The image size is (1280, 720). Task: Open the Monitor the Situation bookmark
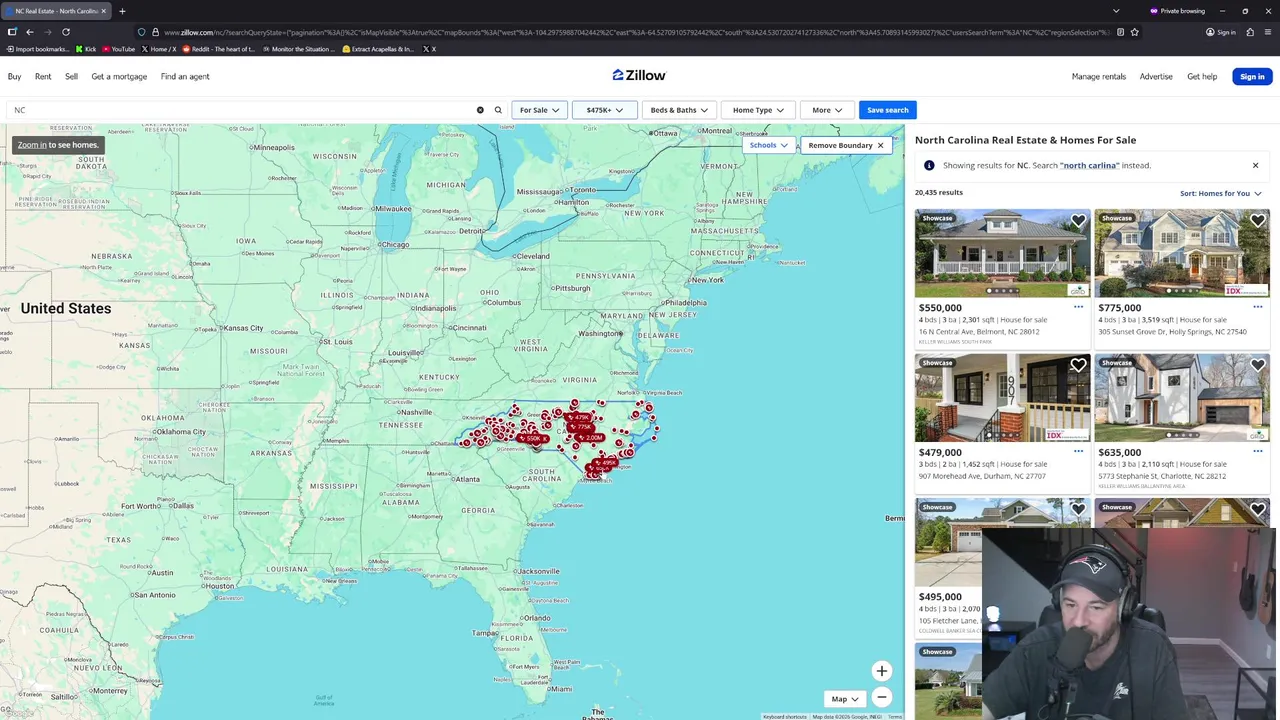pyautogui.click(x=298, y=49)
